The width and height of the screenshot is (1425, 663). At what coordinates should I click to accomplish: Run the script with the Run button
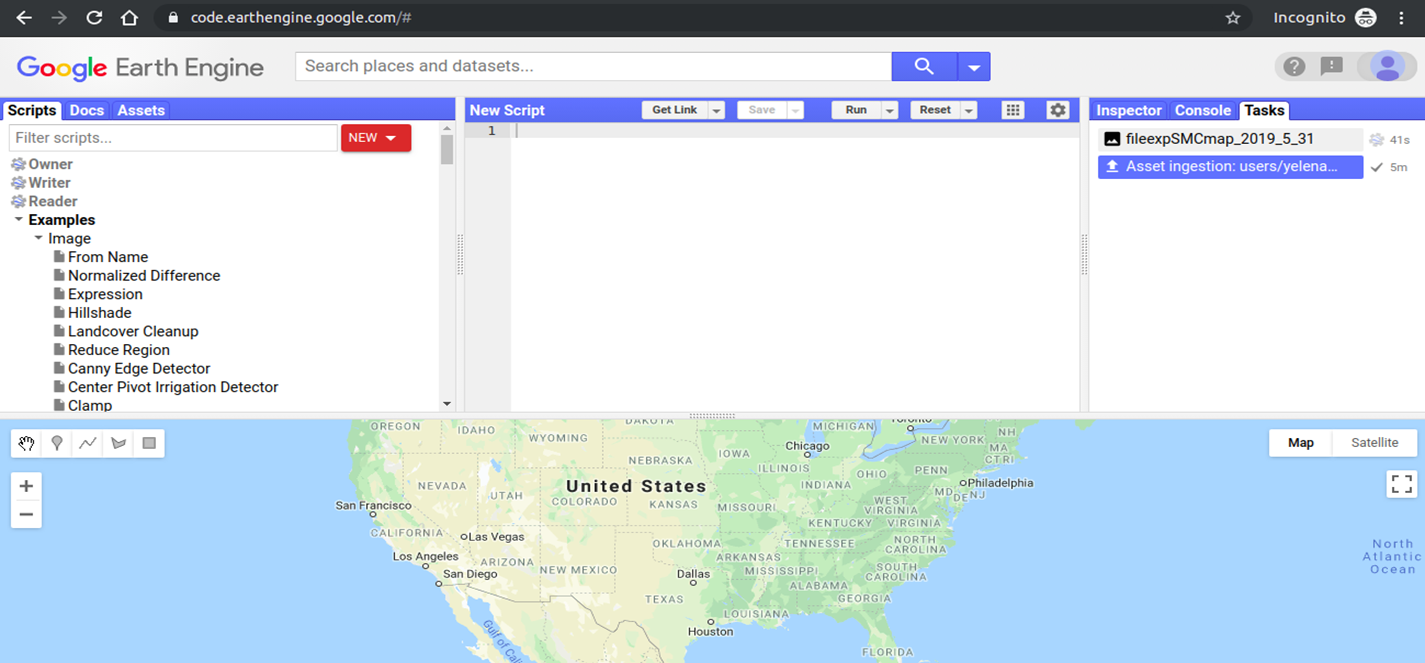pyautogui.click(x=856, y=110)
